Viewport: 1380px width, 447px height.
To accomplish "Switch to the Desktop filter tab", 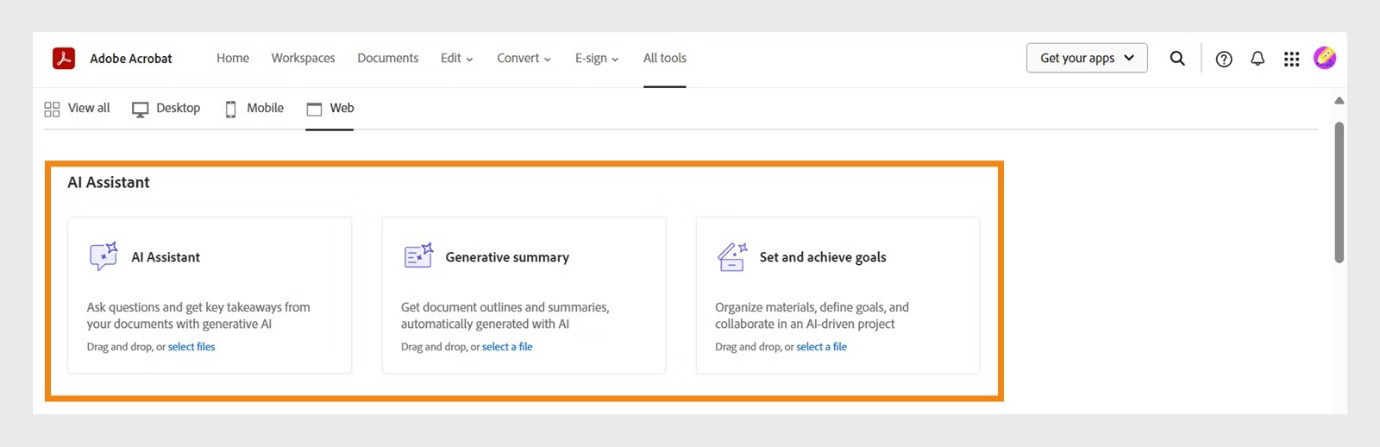I will tap(166, 108).
